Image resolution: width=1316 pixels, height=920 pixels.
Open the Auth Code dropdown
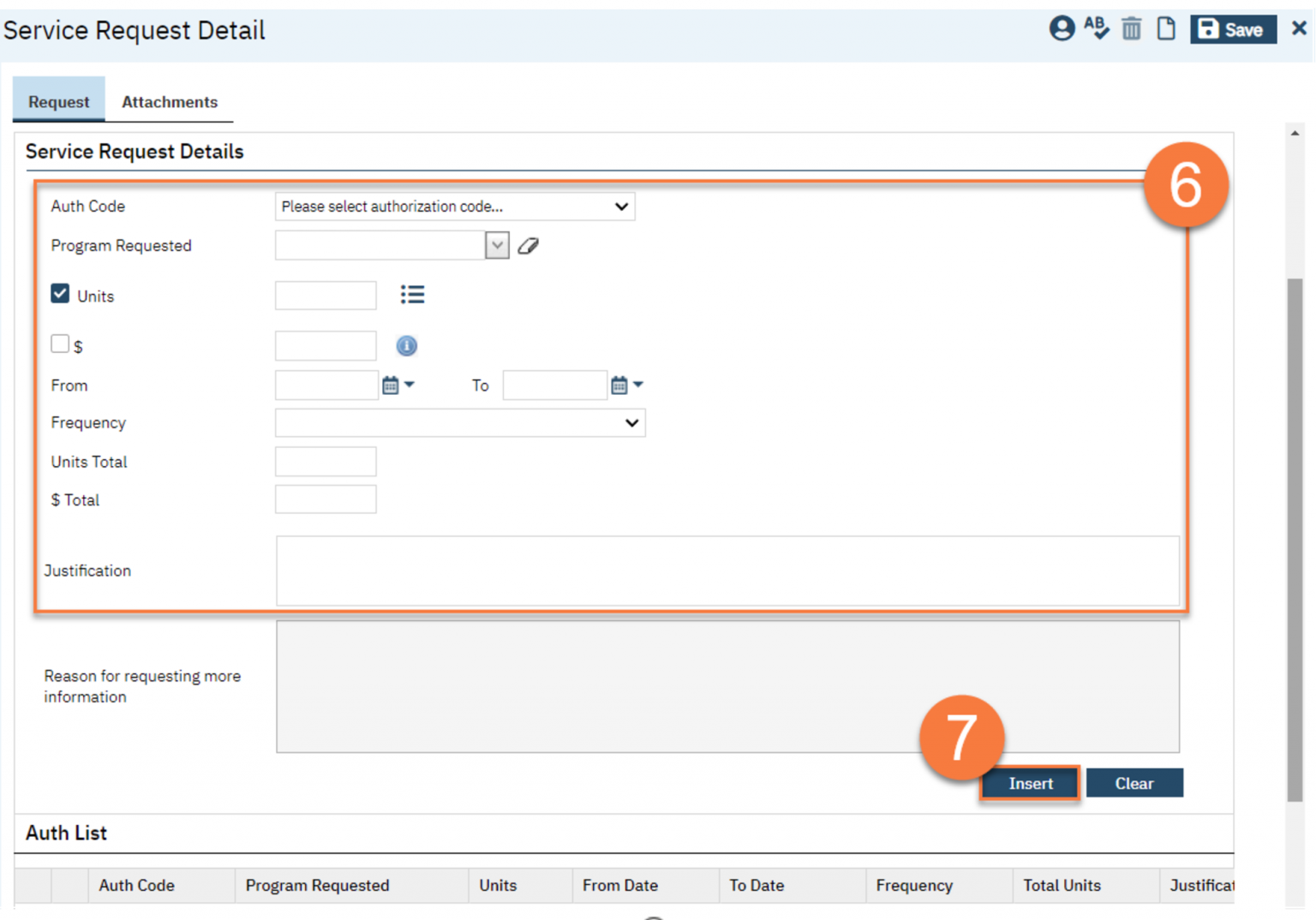point(455,206)
